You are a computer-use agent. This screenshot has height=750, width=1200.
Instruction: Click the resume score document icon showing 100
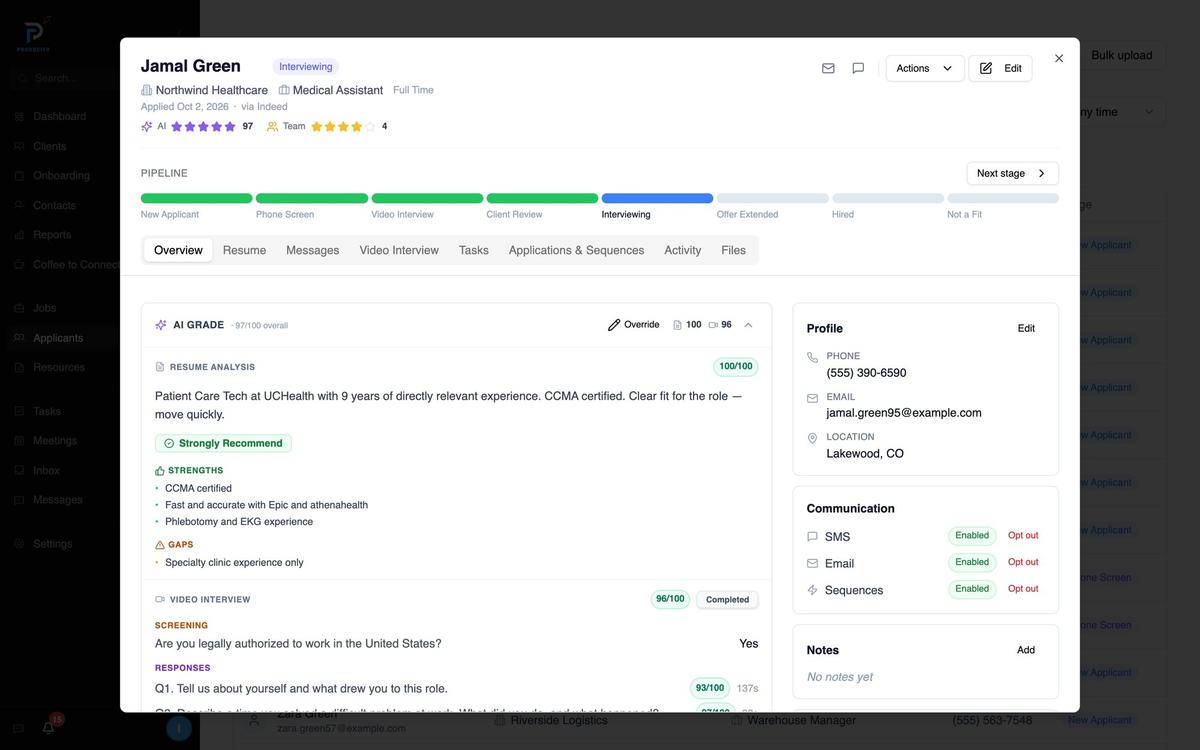click(x=677, y=325)
